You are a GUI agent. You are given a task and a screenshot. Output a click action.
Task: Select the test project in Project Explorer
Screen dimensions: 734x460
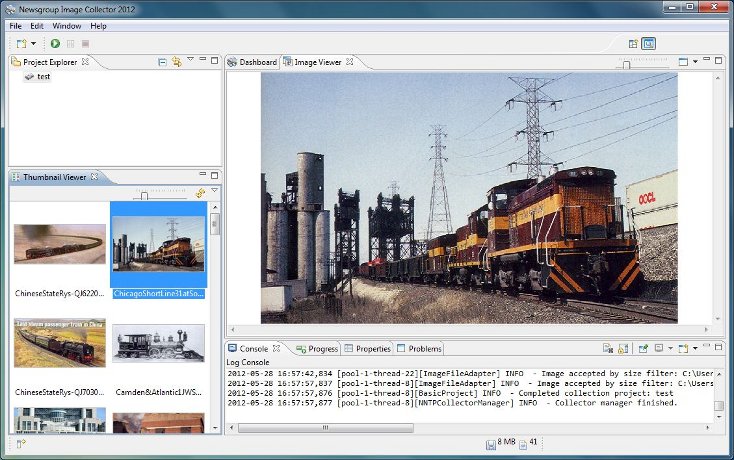pos(37,76)
